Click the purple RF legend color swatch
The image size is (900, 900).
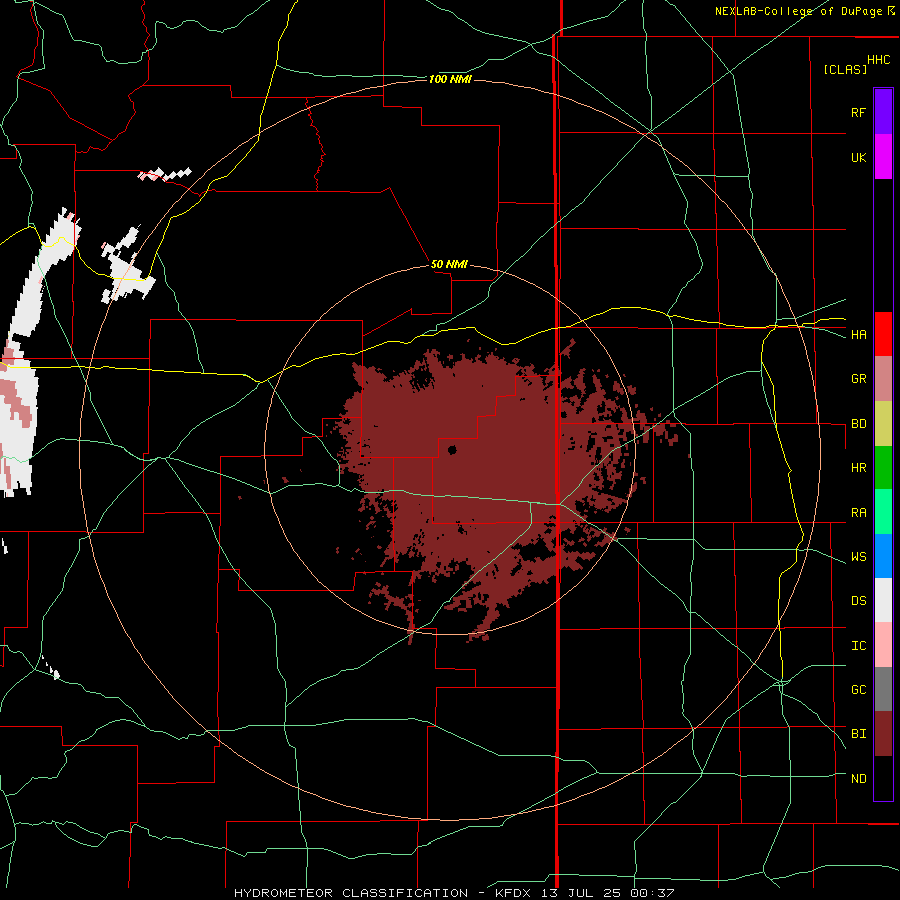point(883,111)
